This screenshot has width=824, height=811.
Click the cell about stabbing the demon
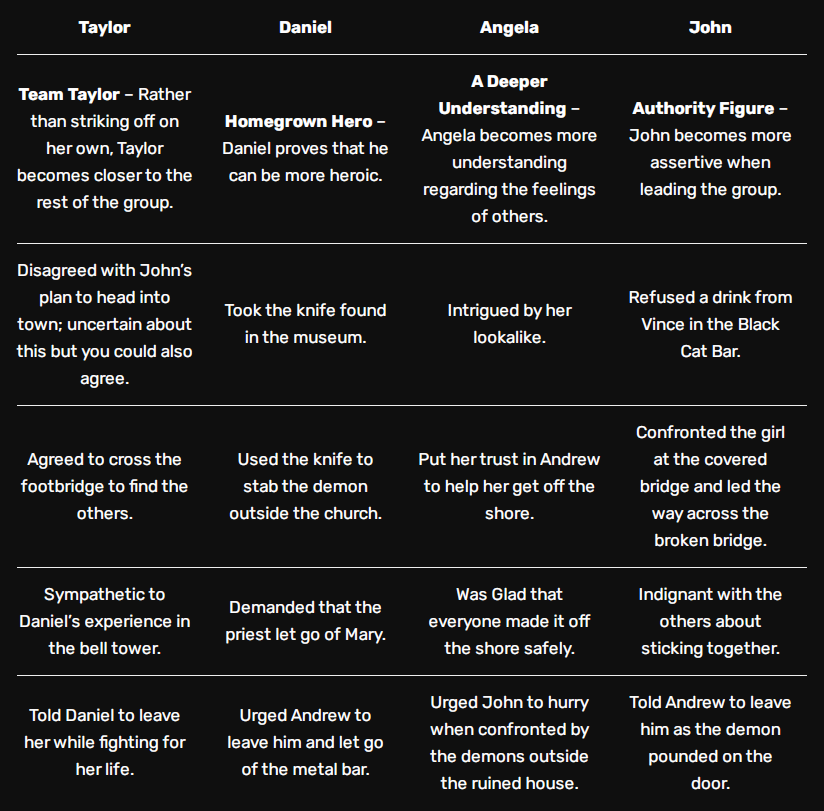[x=305, y=486]
